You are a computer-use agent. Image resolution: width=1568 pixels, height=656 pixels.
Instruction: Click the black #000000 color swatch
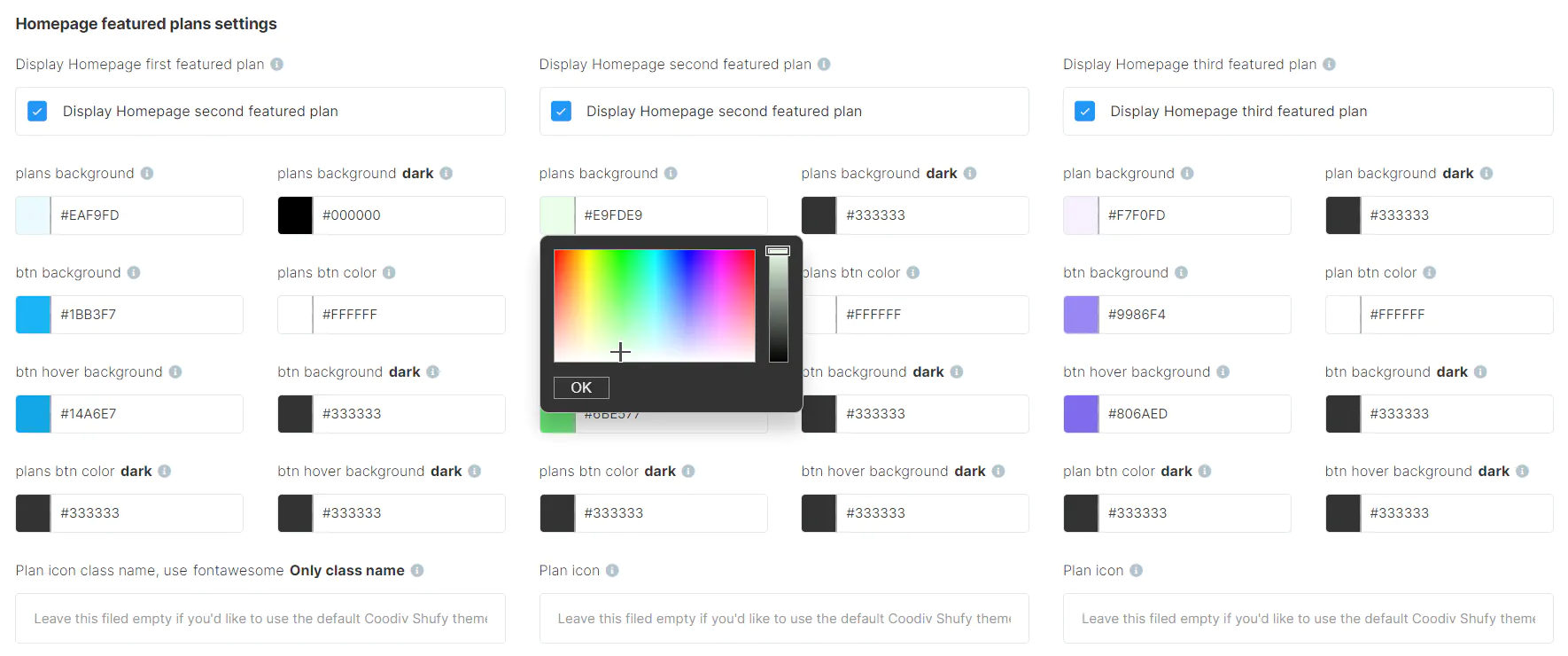(x=295, y=215)
